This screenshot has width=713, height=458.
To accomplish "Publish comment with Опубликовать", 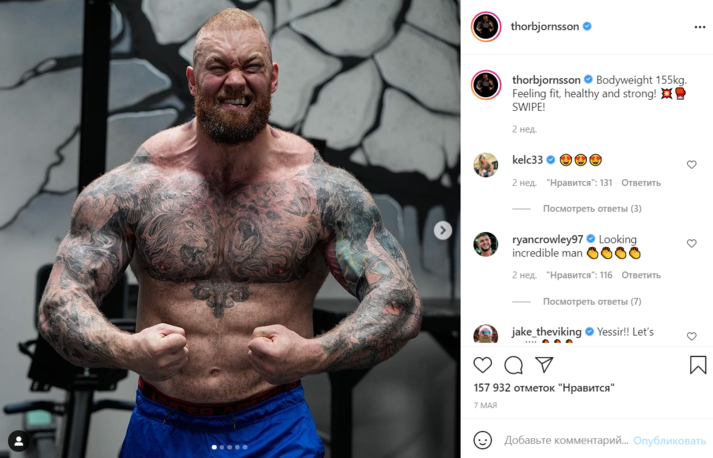I will click(x=669, y=441).
